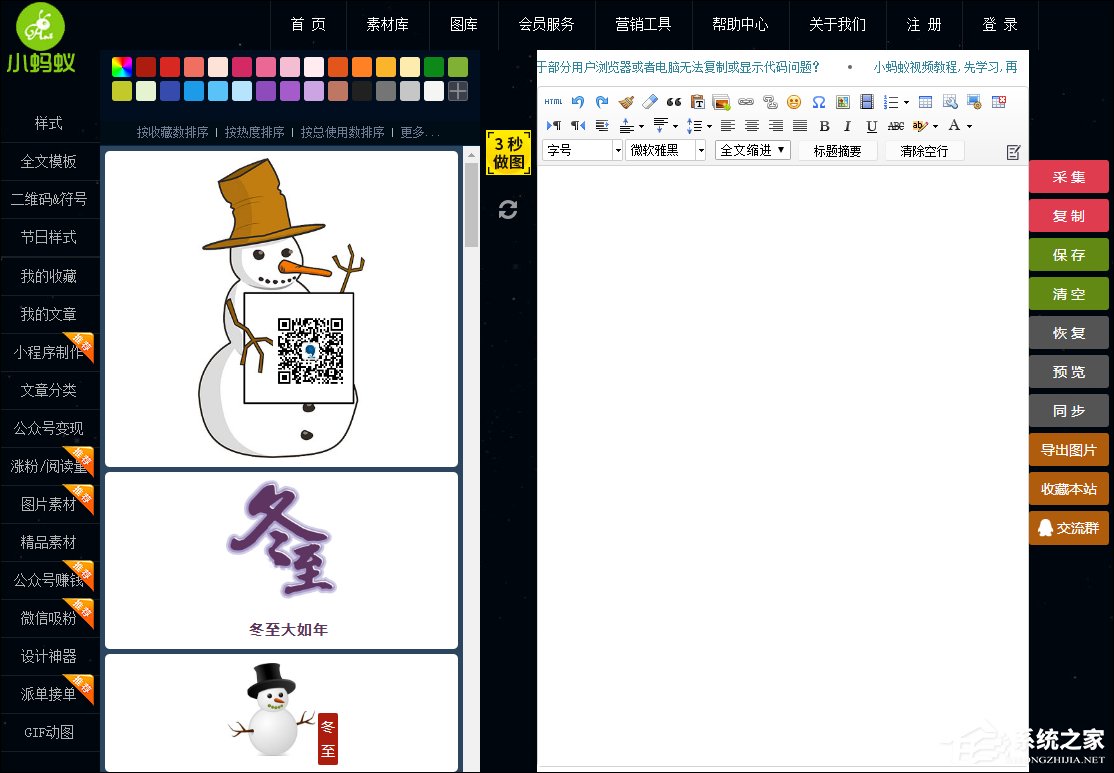Screen dimensions: 1114x773
Task: Apply first-line indent
Action: pyautogui.click(x=602, y=126)
